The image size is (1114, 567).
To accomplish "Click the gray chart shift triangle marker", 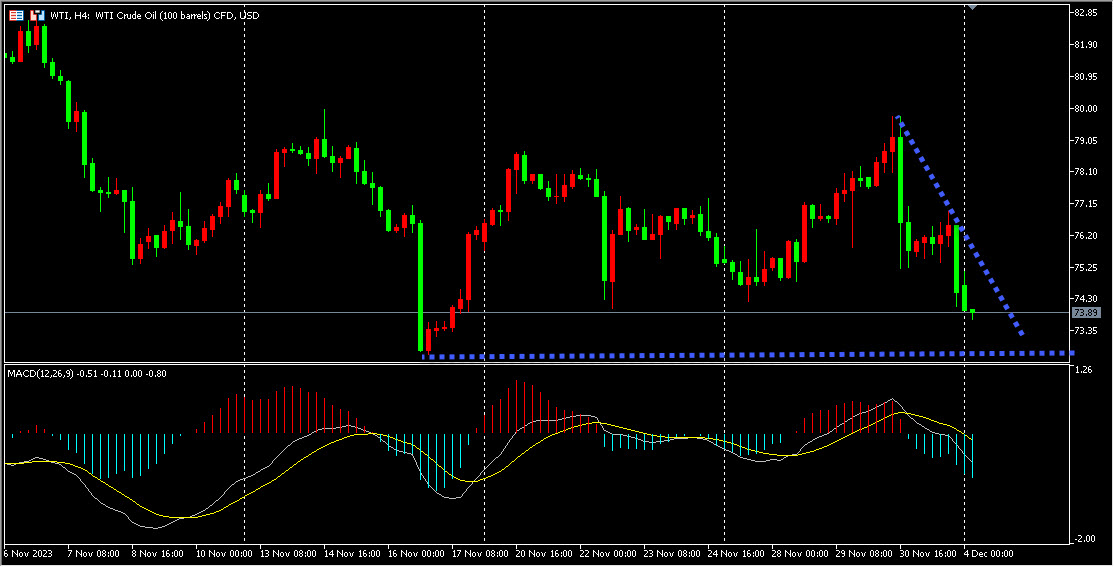I will pyautogui.click(x=973, y=6).
